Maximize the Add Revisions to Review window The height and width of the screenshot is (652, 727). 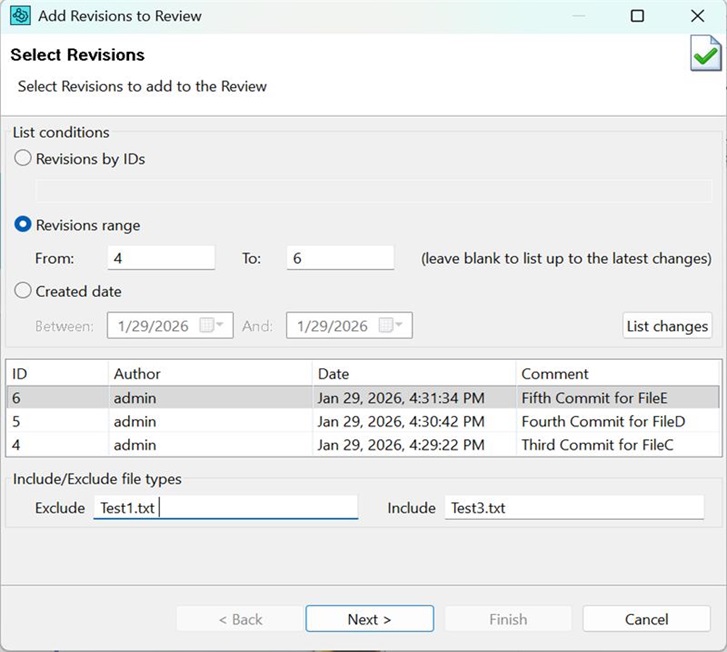(x=638, y=16)
